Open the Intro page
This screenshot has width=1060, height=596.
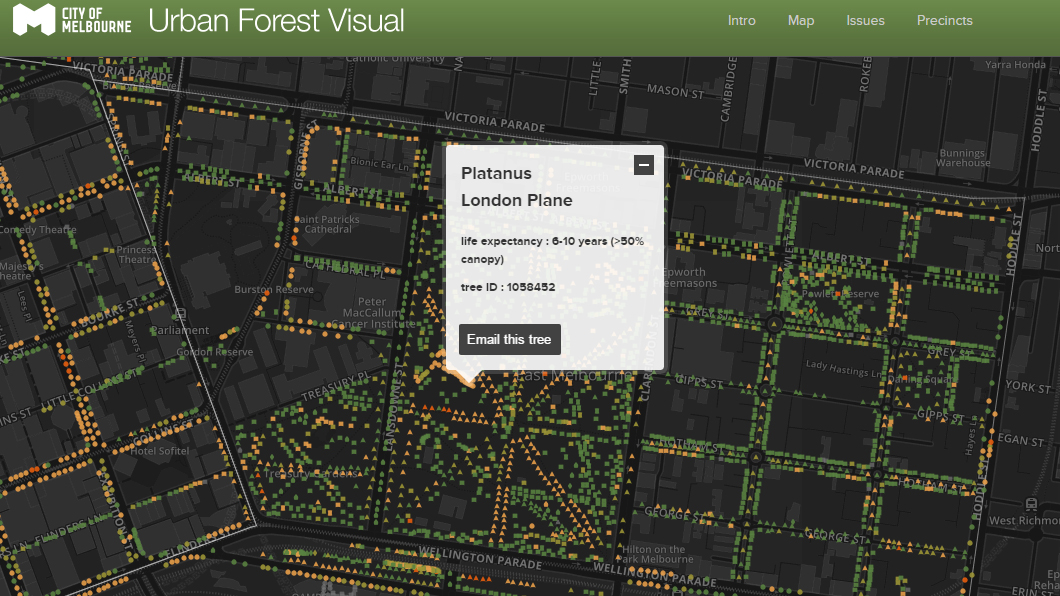click(742, 21)
